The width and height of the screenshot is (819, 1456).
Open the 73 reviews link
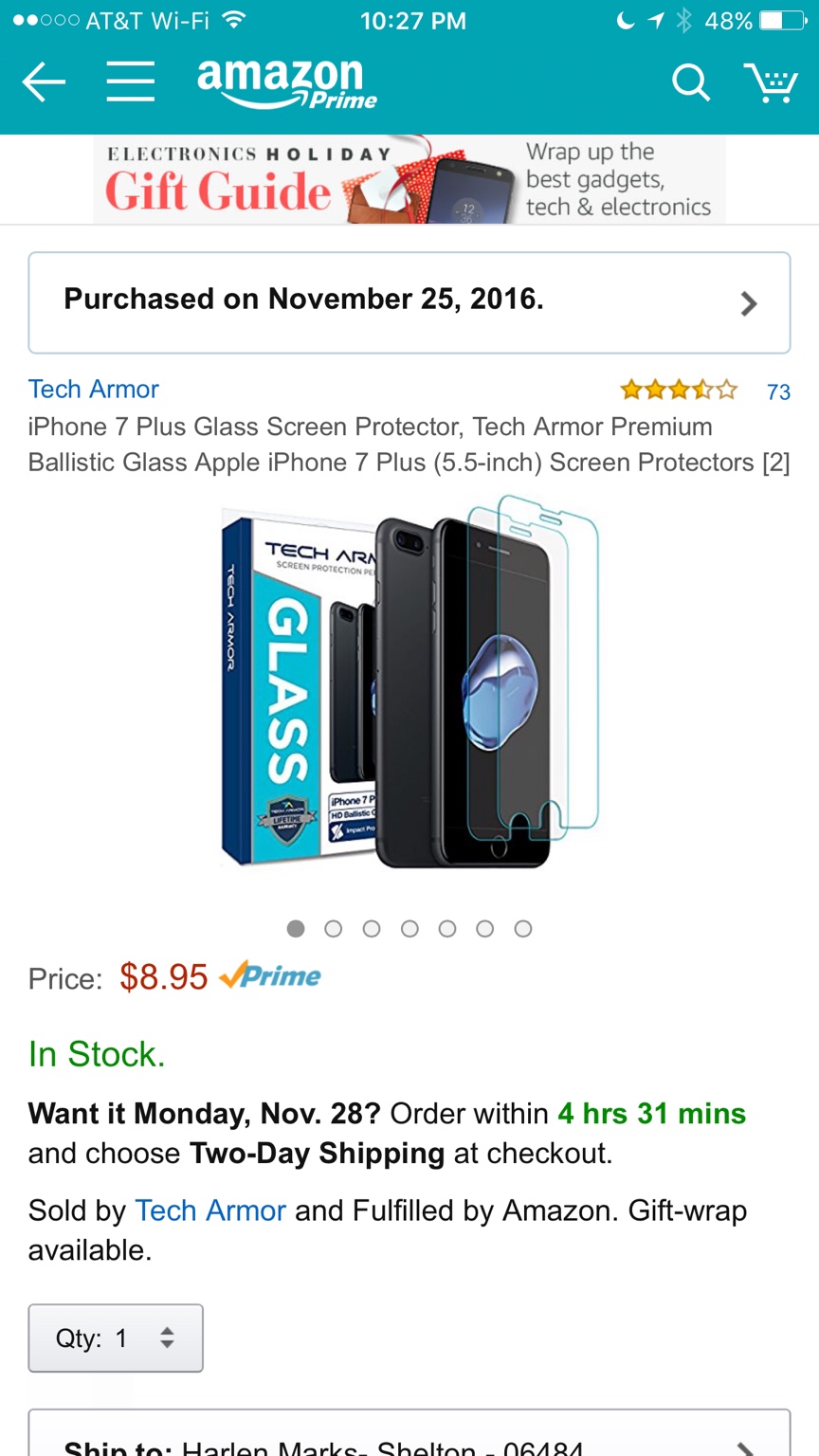tap(778, 391)
